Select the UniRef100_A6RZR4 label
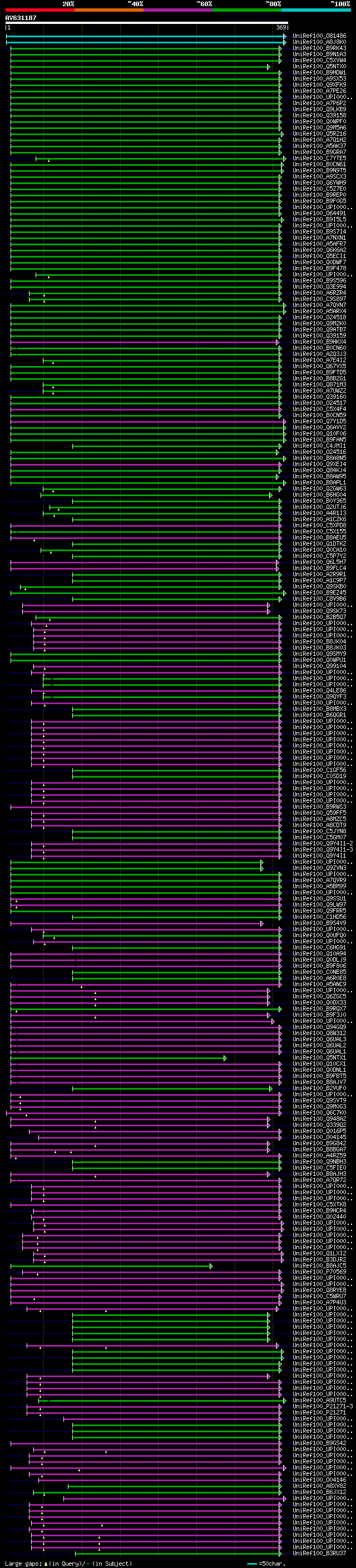This screenshot has width=356, height=1568. click(319, 293)
